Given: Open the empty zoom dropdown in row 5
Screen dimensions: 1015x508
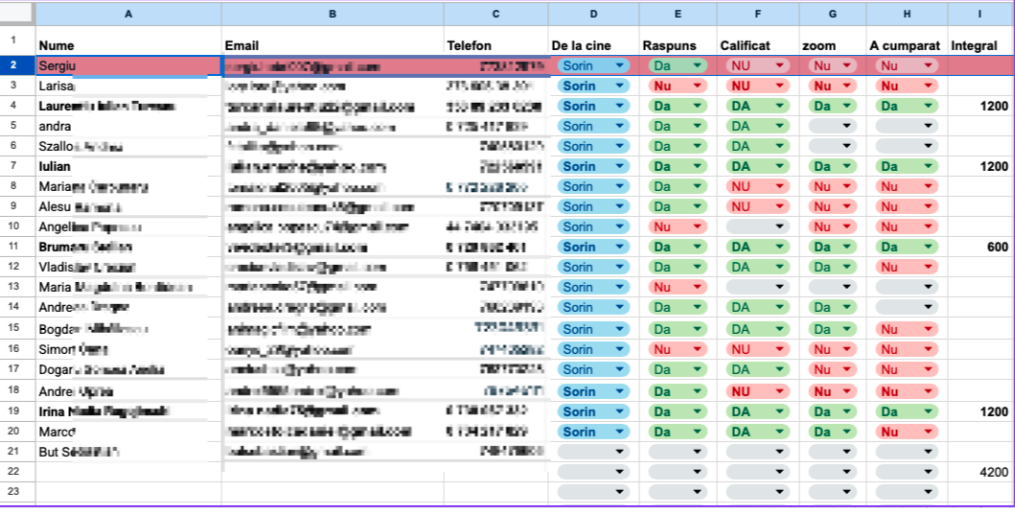Looking at the screenshot, I should pyautogui.click(x=848, y=126).
